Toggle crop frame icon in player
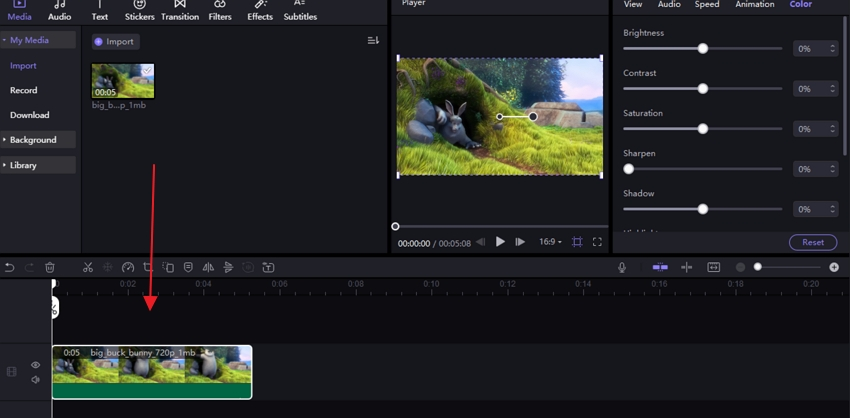This screenshot has height=418, width=850. coord(577,242)
